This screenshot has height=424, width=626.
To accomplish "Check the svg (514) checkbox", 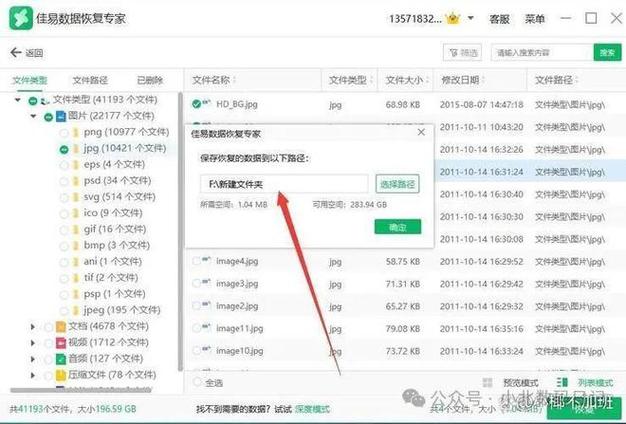I will pyautogui.click(x=64, y=198).
